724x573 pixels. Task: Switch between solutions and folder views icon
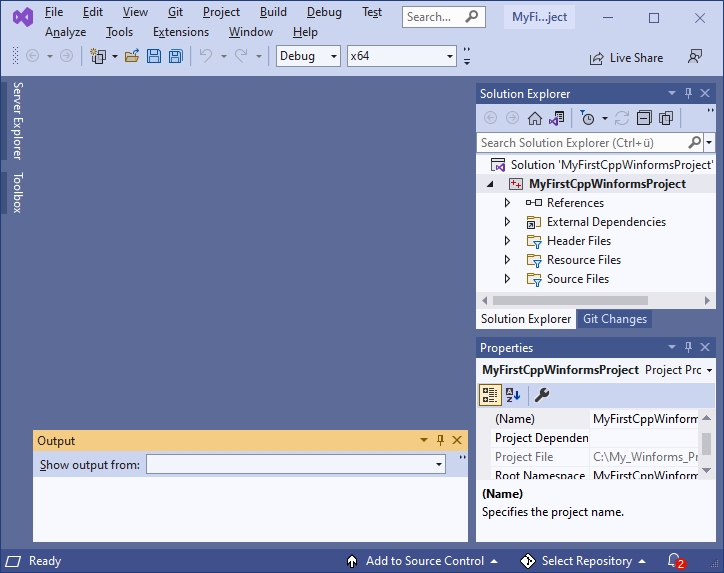click(x=556, y=118)
